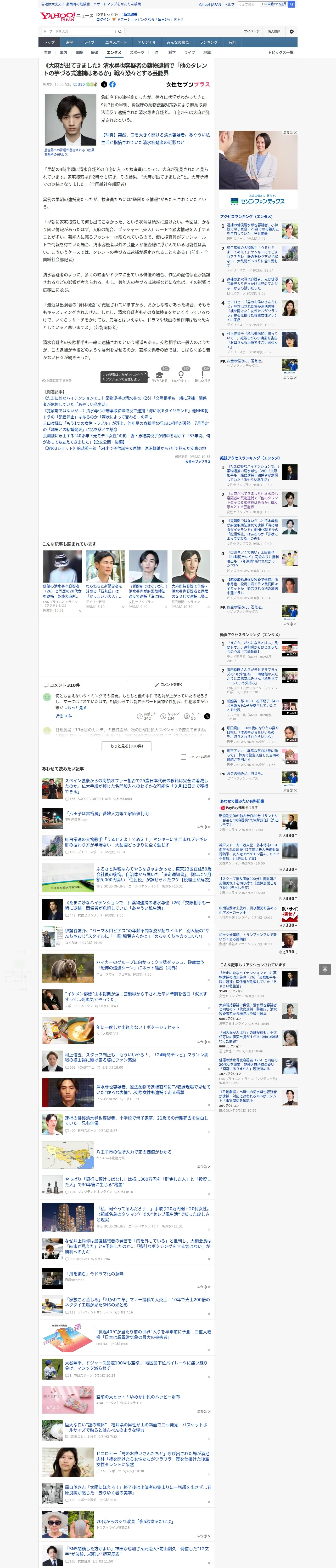The image size is (336, 1568).
Task: Click the 女性セブンプラス publisher logo
Action: click(x=188, y=85)
